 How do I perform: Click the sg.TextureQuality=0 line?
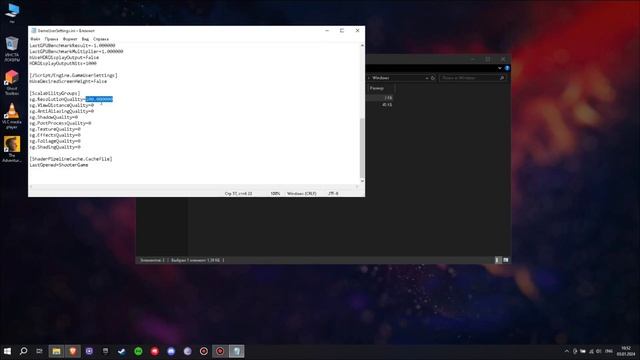(55, 129)
